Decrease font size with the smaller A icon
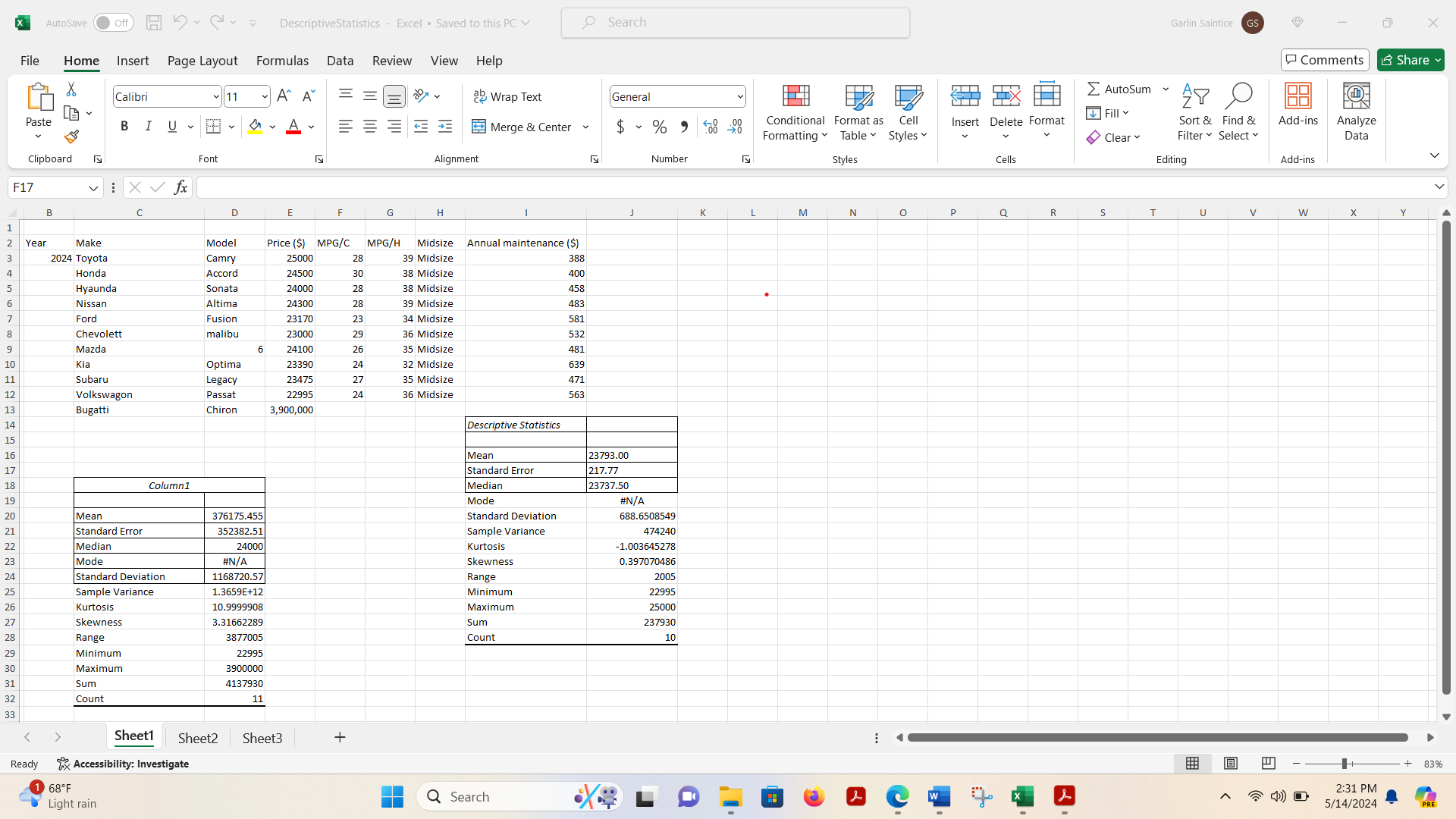Viewport: 1456px width, 819px height. point(308,96)
